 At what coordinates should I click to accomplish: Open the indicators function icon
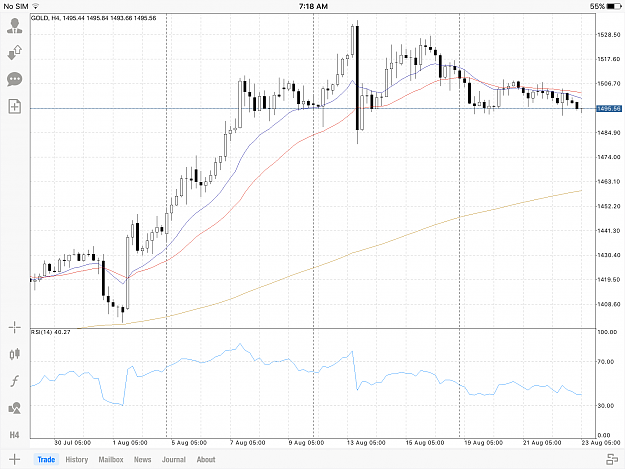coord(15,381)
